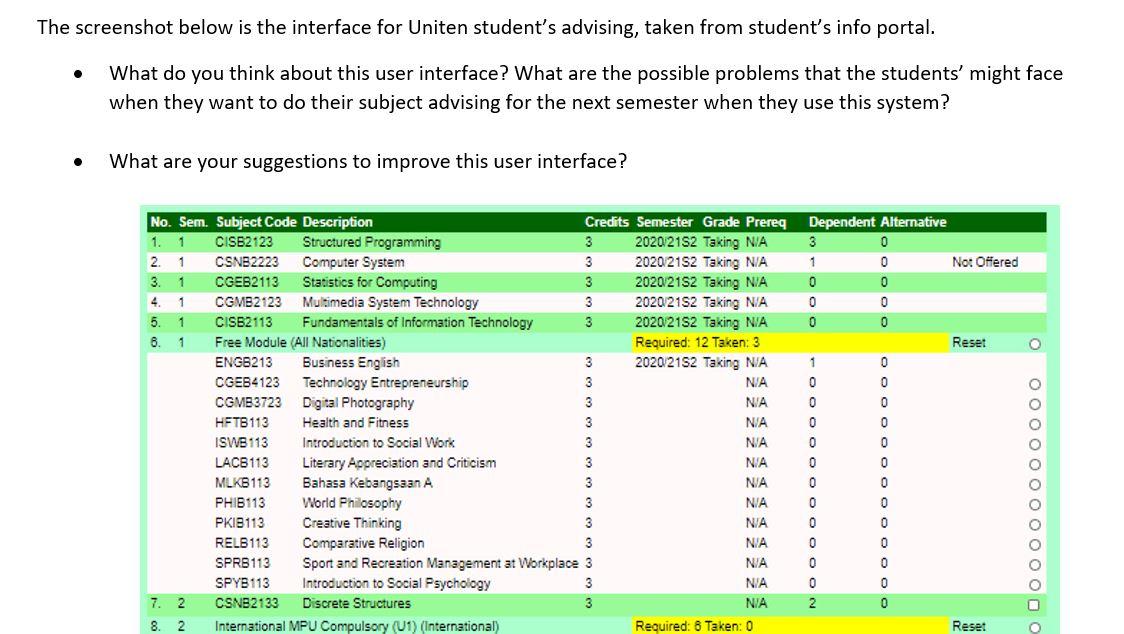1124x634 pixels.
Task: Click subject code ENGB213
Action: coord(241,362)
